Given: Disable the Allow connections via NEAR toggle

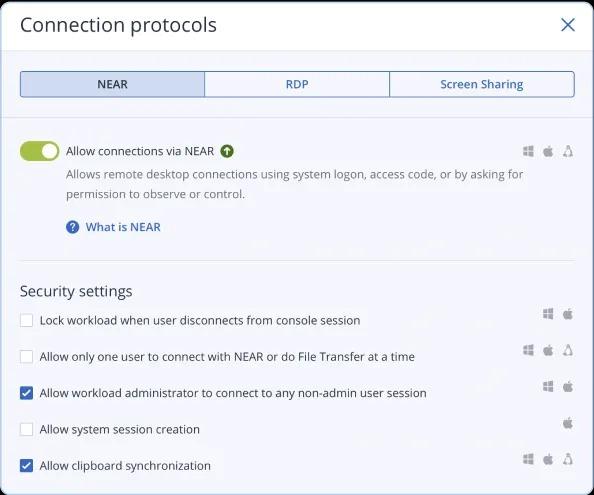Looking at the screenshot, I should coord(39,151).
